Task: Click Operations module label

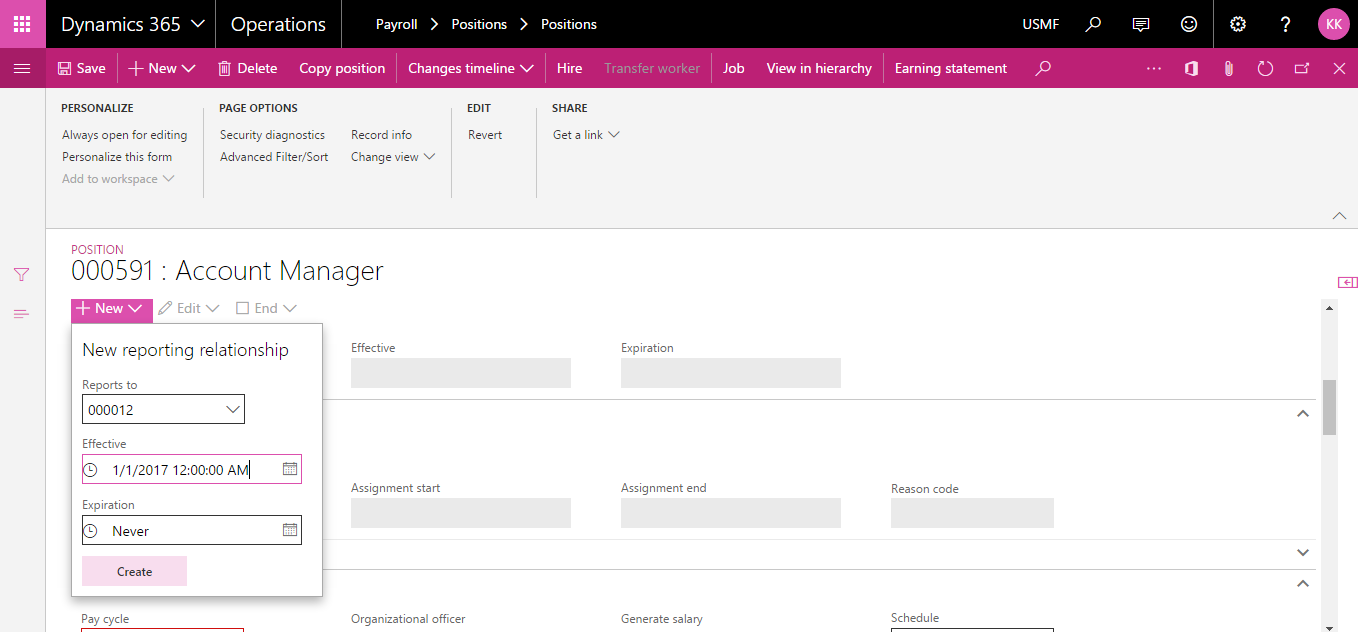Action: tap(278, 24)
